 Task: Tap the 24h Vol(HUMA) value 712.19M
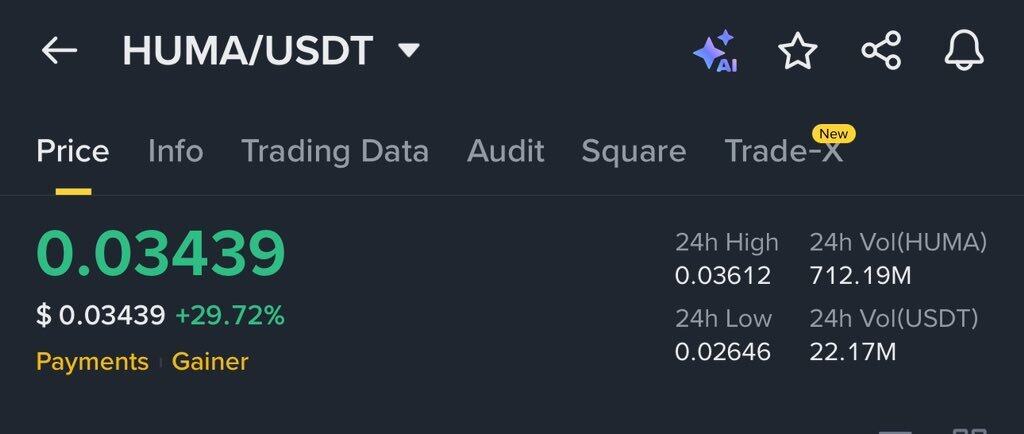pyautogui.click(x=860, y=276)
